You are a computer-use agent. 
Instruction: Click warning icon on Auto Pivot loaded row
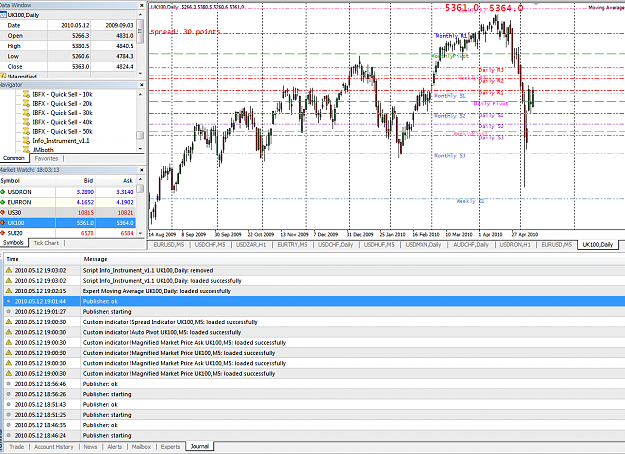9,332
